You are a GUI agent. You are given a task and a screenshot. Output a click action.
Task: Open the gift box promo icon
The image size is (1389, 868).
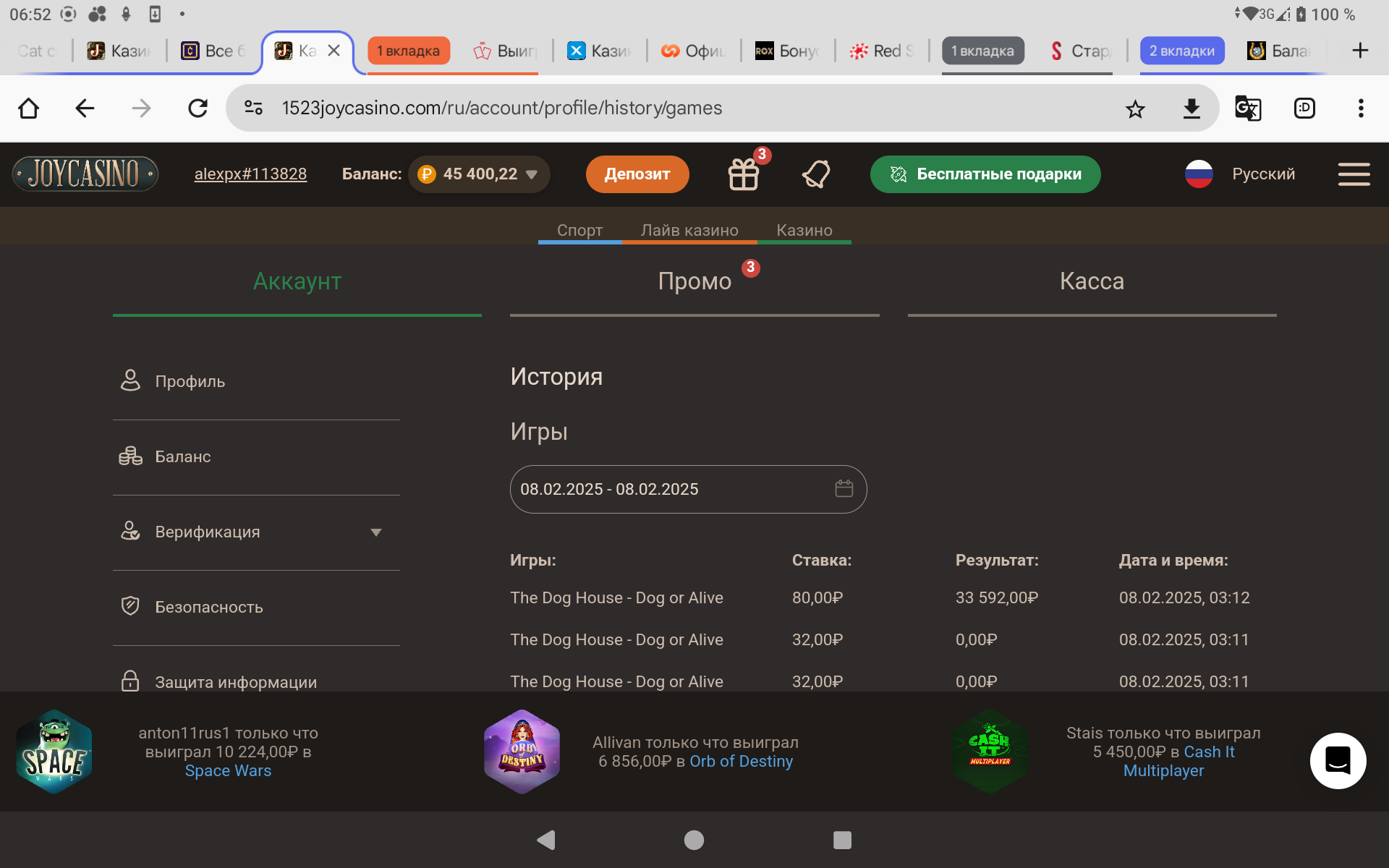743,174
